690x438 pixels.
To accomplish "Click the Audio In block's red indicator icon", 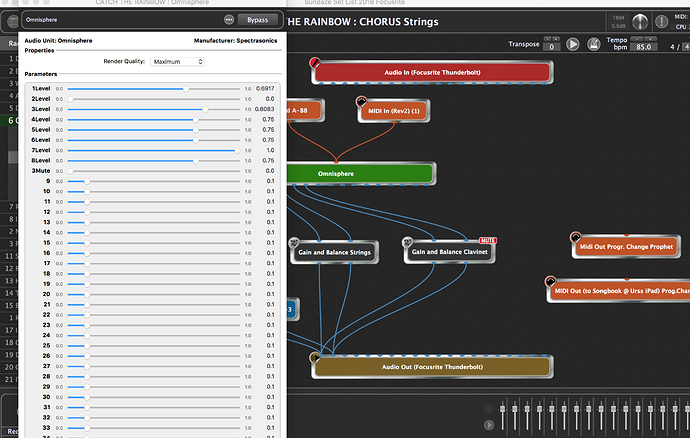I will coord(315,63).
